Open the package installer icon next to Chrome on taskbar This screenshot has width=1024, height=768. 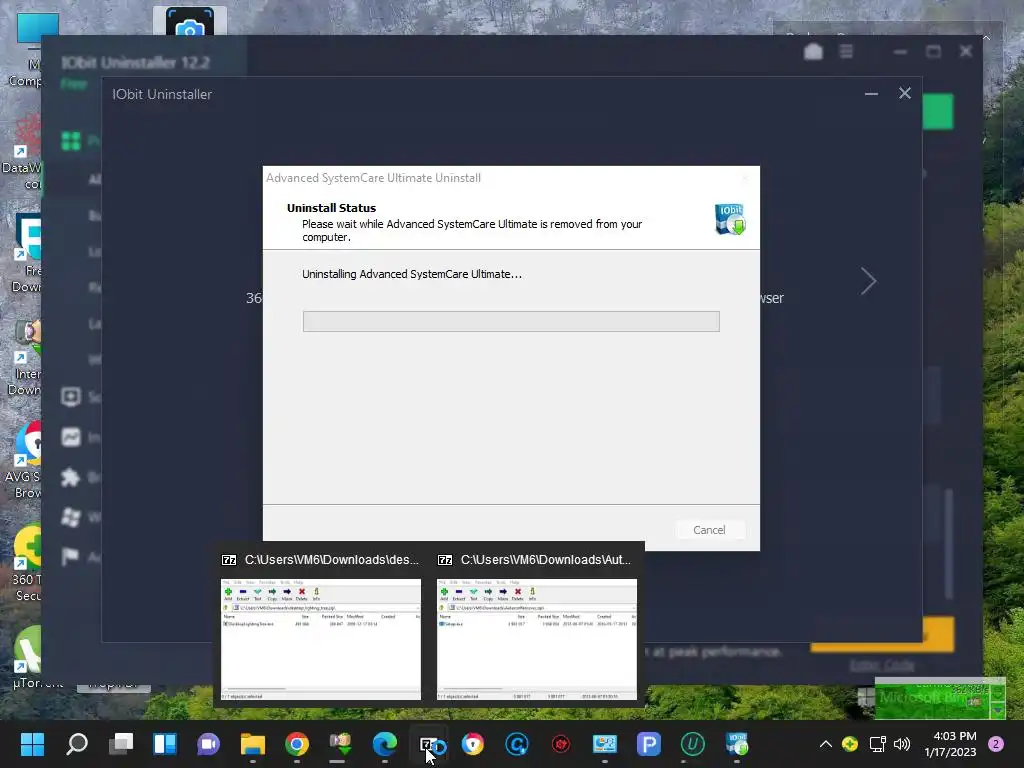coord(340,744)
